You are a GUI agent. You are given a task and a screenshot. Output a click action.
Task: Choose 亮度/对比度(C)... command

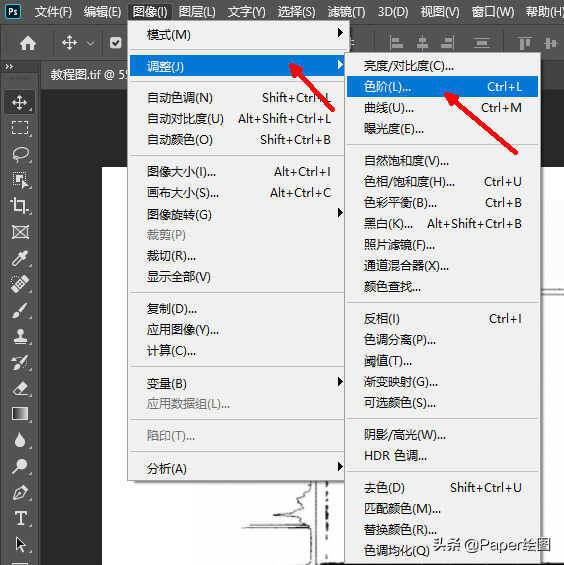(442, 66)
